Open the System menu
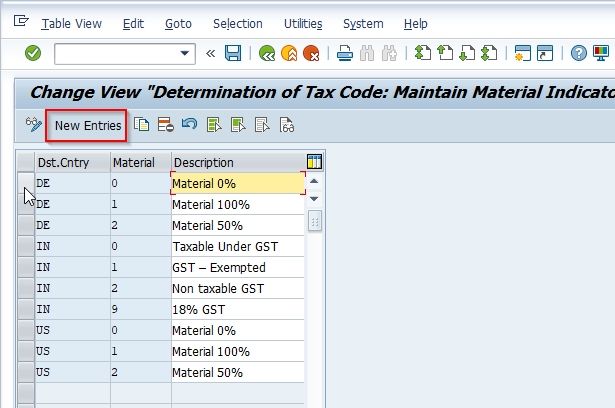The image size is (615, 408). pyautogui.click(x=363, y=24)
